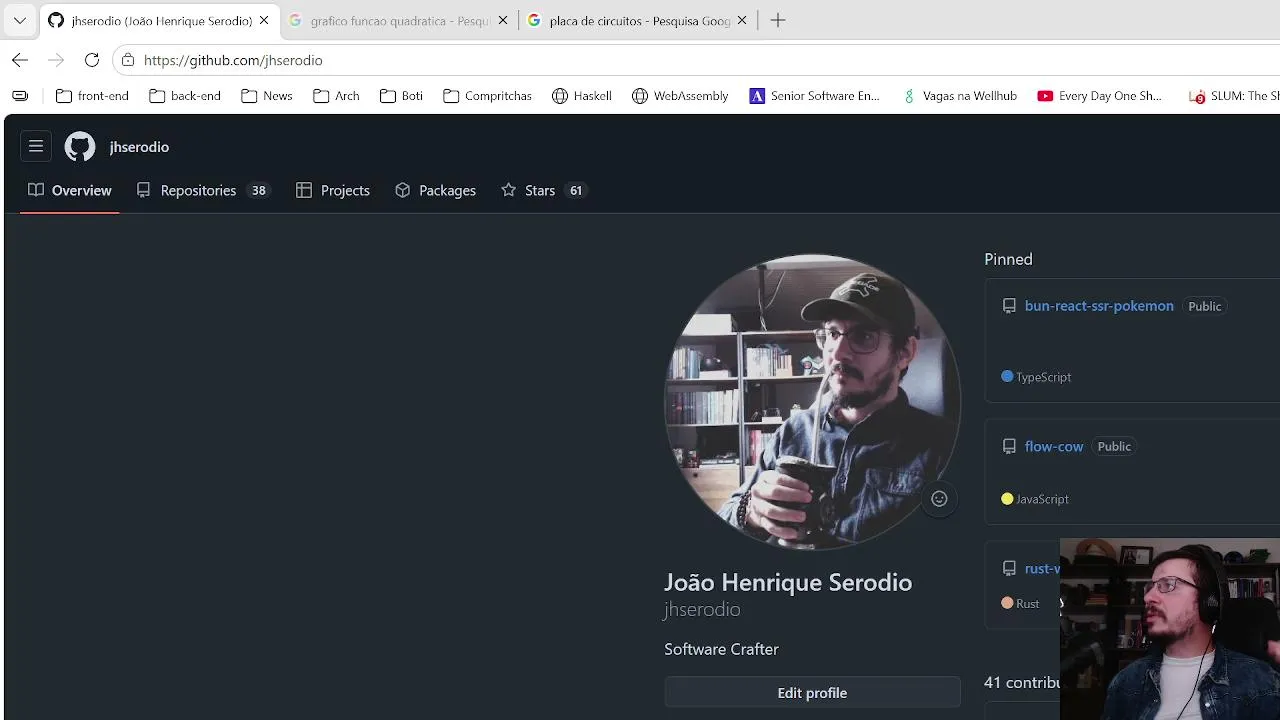1280x720 pixels.
Task: Open the Compritchas bookmarks folder
Action: pos(487,96)
